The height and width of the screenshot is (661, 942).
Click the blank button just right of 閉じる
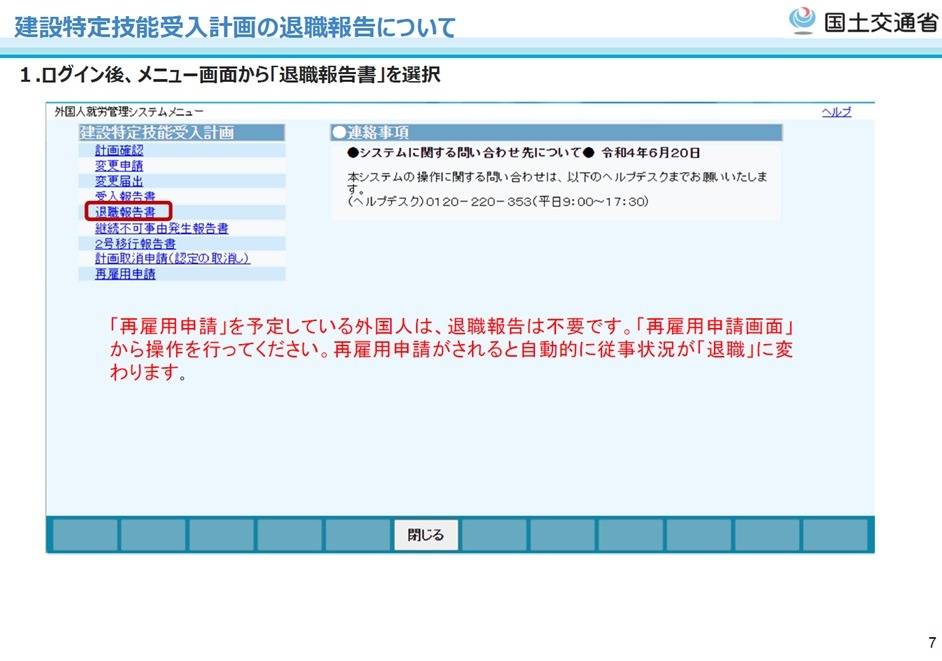494,535
